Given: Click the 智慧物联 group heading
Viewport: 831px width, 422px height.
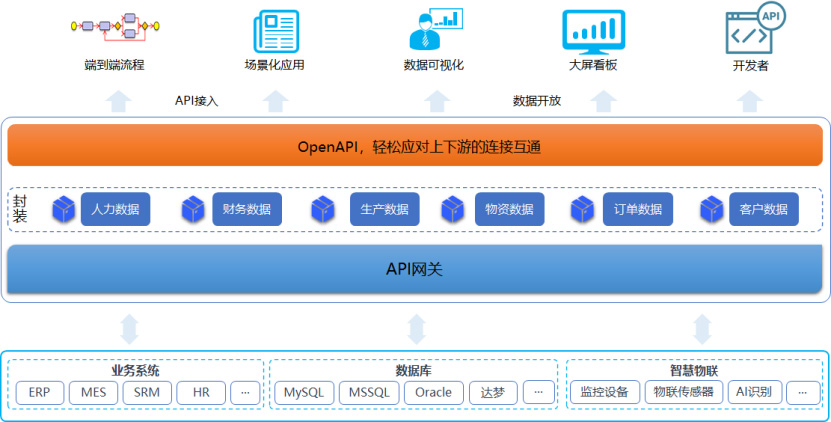Looking at the screenshot, I should [694, 370].
